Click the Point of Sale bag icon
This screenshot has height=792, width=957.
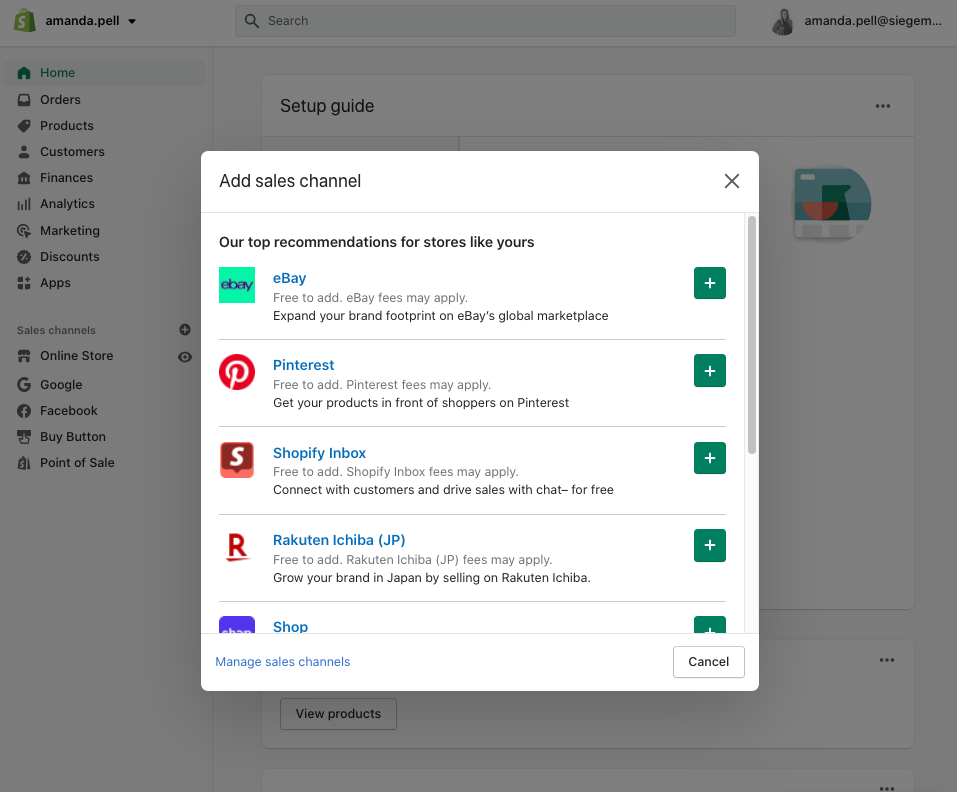[24, 463]
